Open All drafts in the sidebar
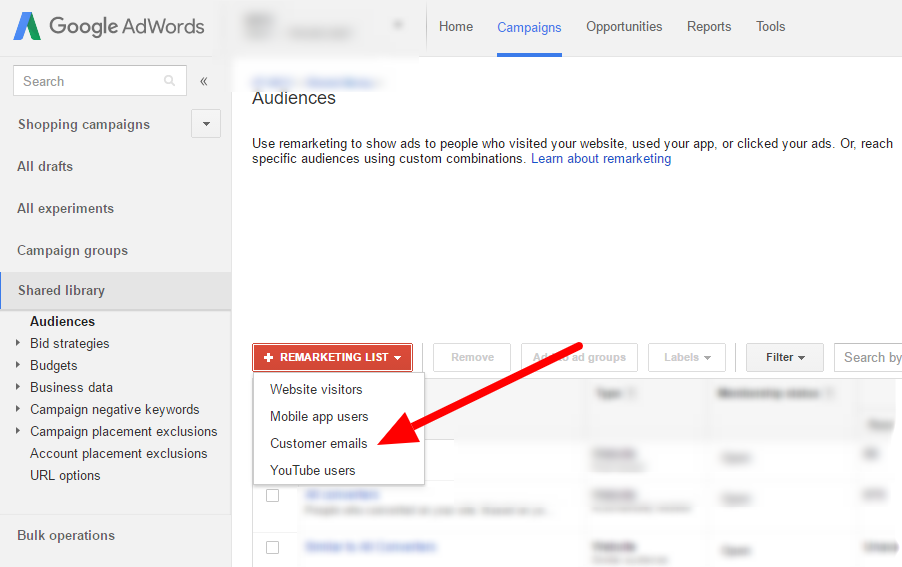Viewport: 902px width, 567px height. click(45, 166)
